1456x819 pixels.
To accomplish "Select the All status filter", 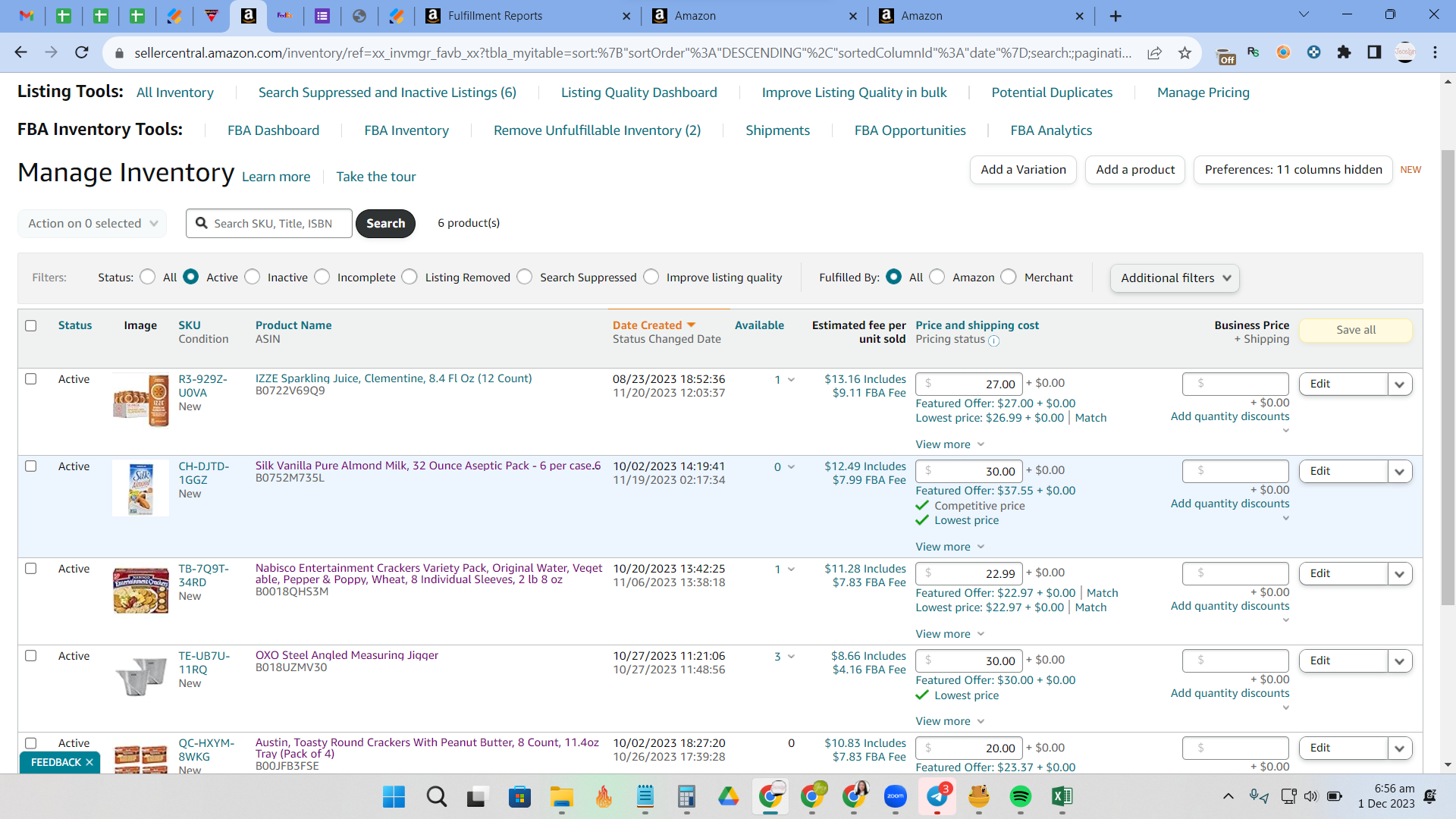I will pos(148,277).
